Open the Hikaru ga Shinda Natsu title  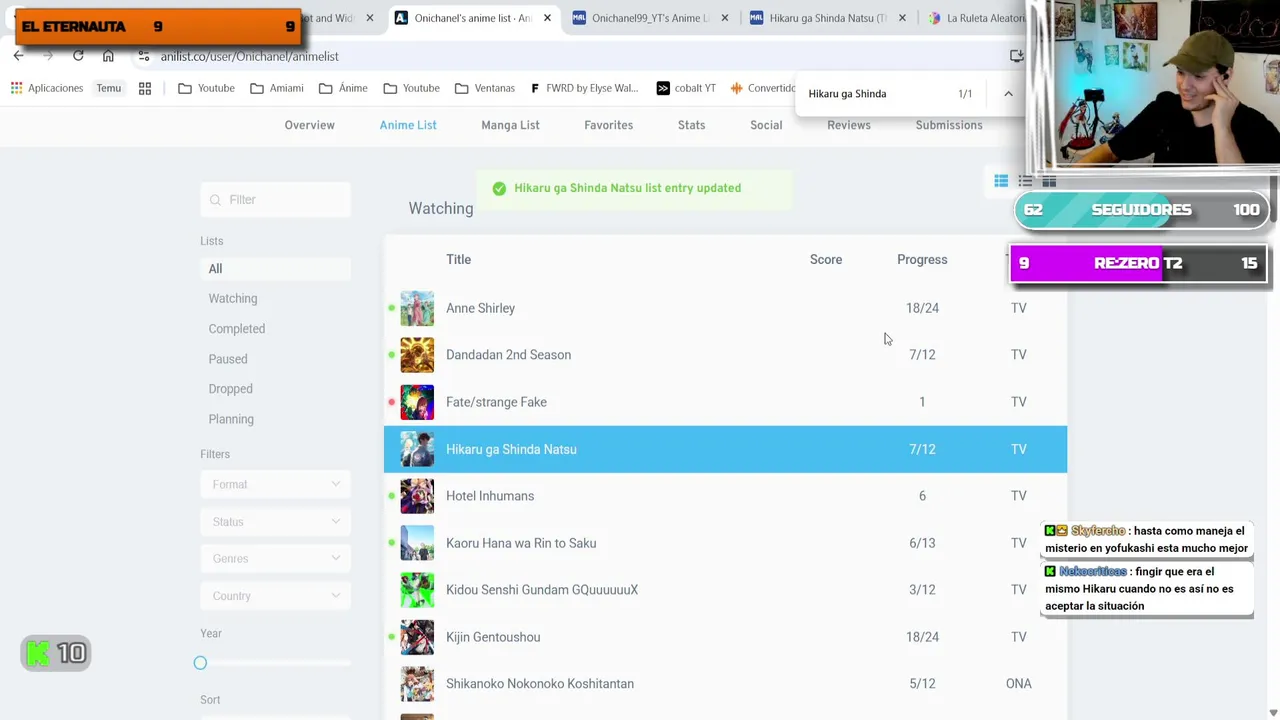(511, 449)
